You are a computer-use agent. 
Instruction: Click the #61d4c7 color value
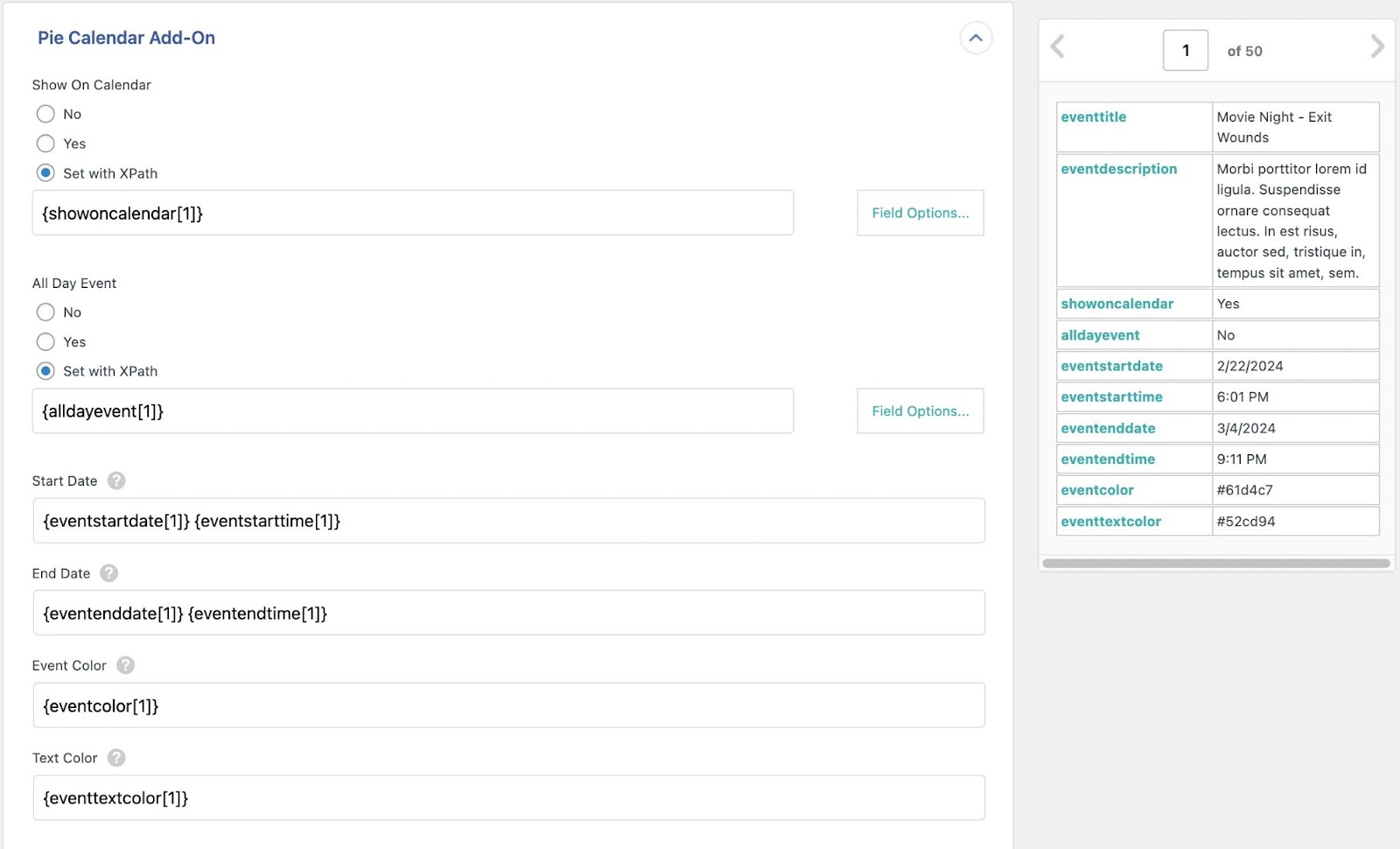click(1245, 490)
